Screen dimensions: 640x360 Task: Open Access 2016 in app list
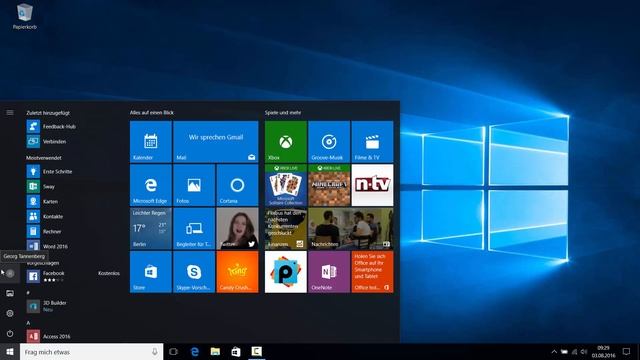[73, 336]
